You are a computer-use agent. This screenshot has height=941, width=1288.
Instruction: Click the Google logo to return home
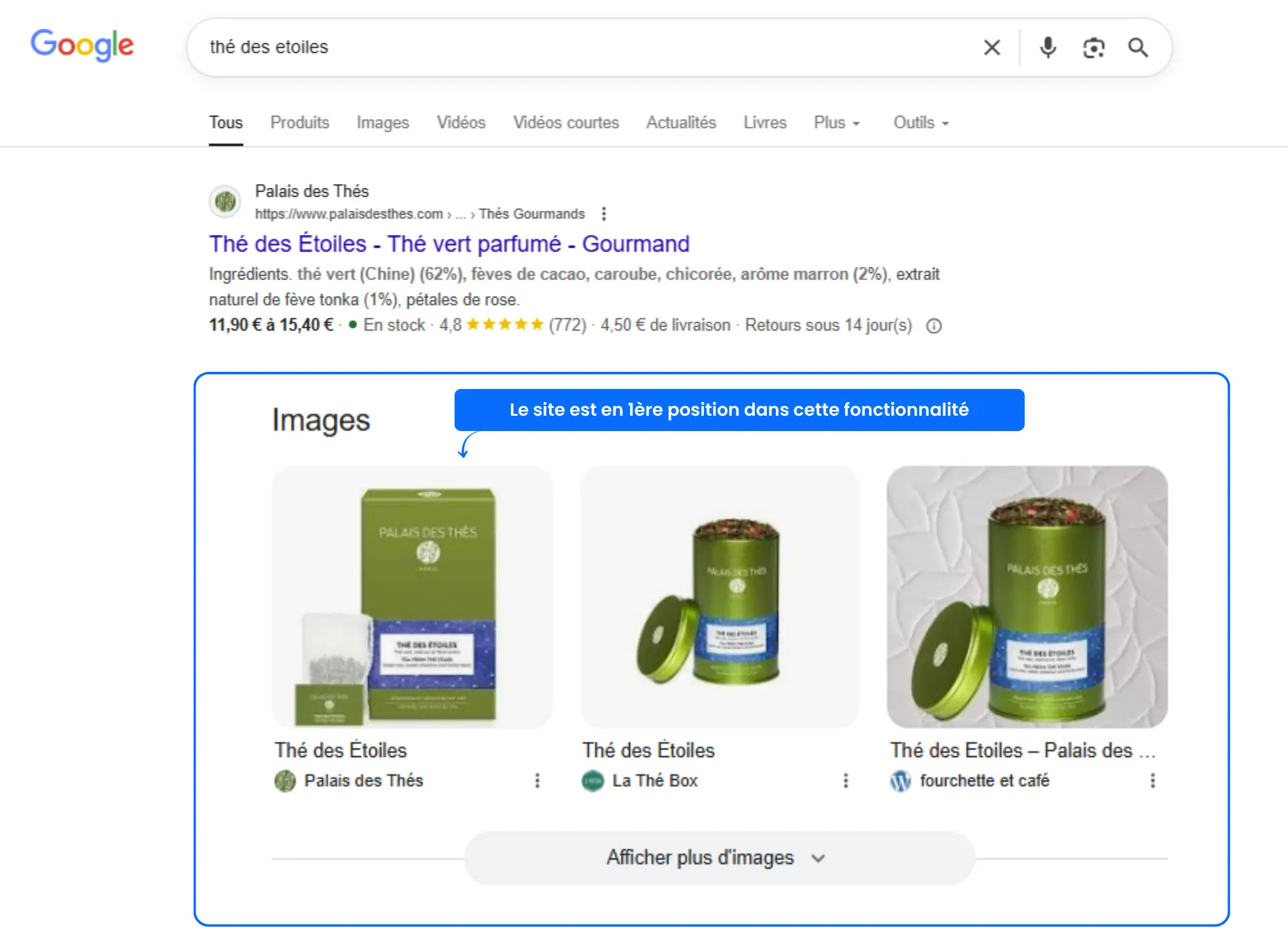(x=82, y=45)
